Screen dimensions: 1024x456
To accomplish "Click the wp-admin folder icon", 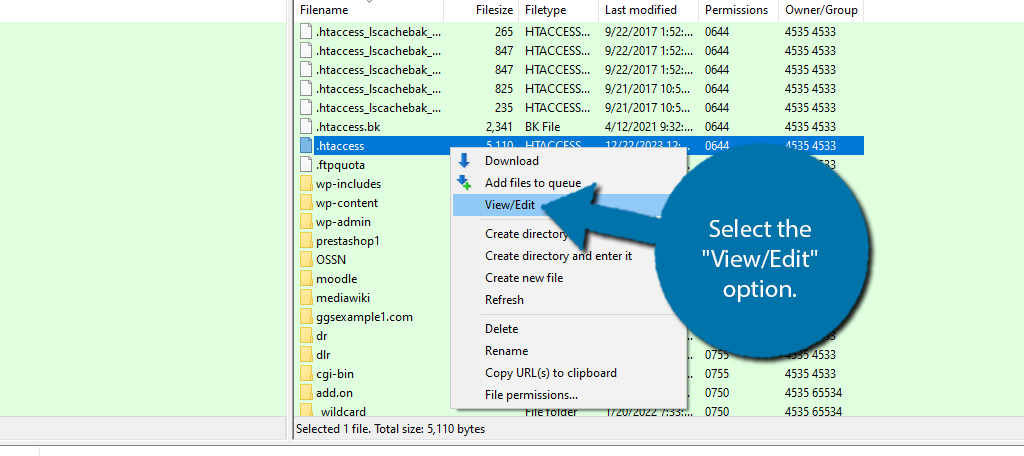I will point(306,222).
